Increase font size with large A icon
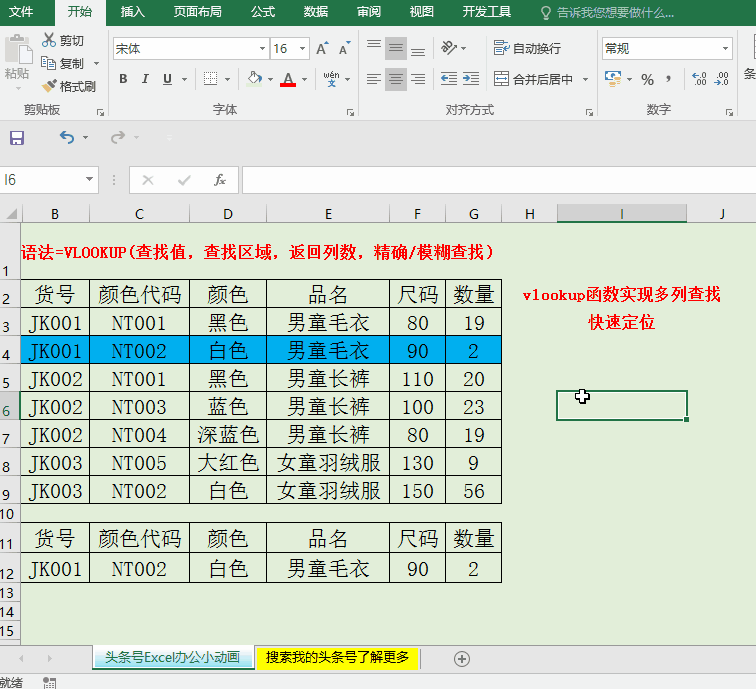This screenshot has width=756, height=689. tap(322, 48)
